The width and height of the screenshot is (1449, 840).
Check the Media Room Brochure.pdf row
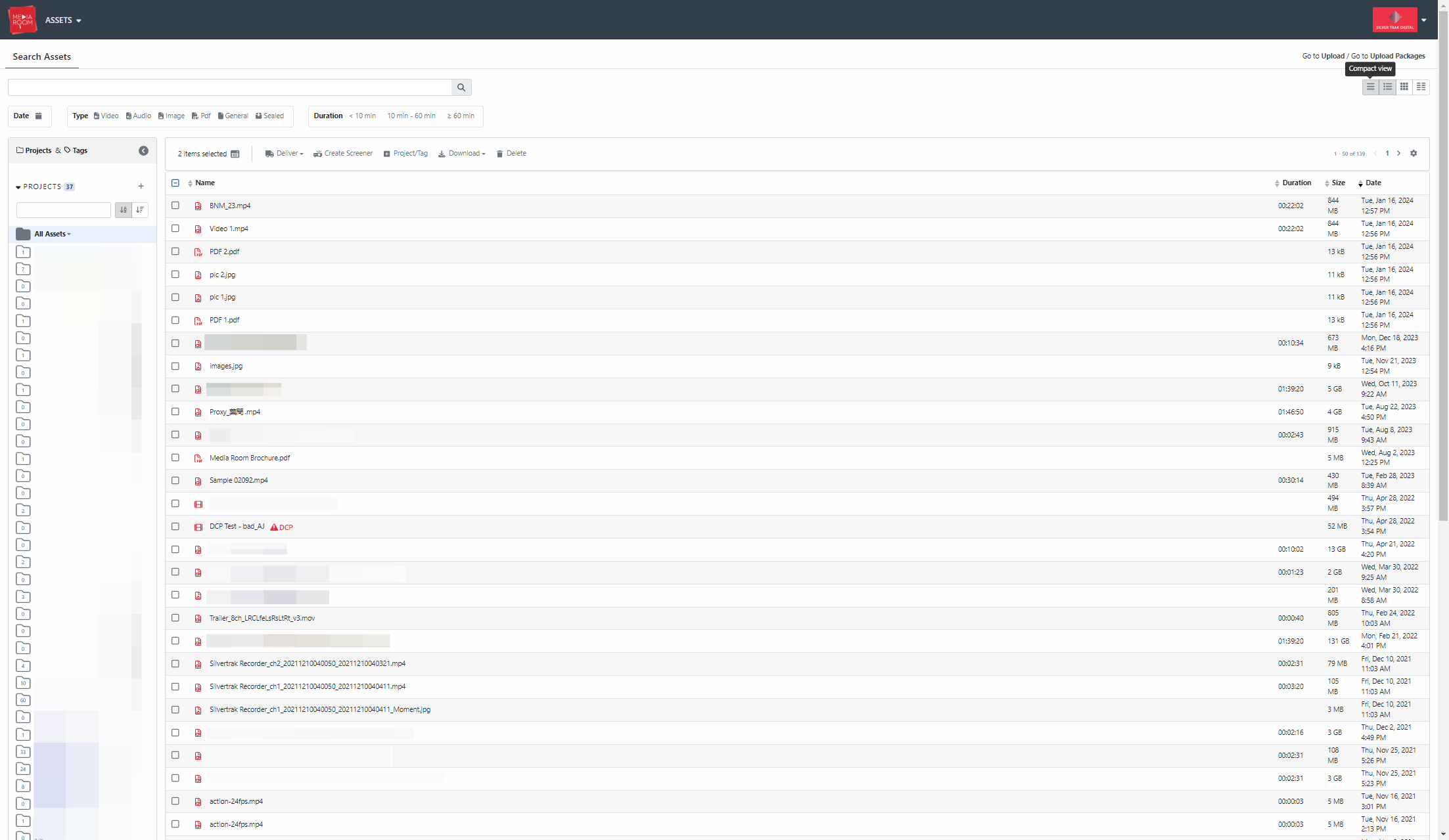(175, 458)
